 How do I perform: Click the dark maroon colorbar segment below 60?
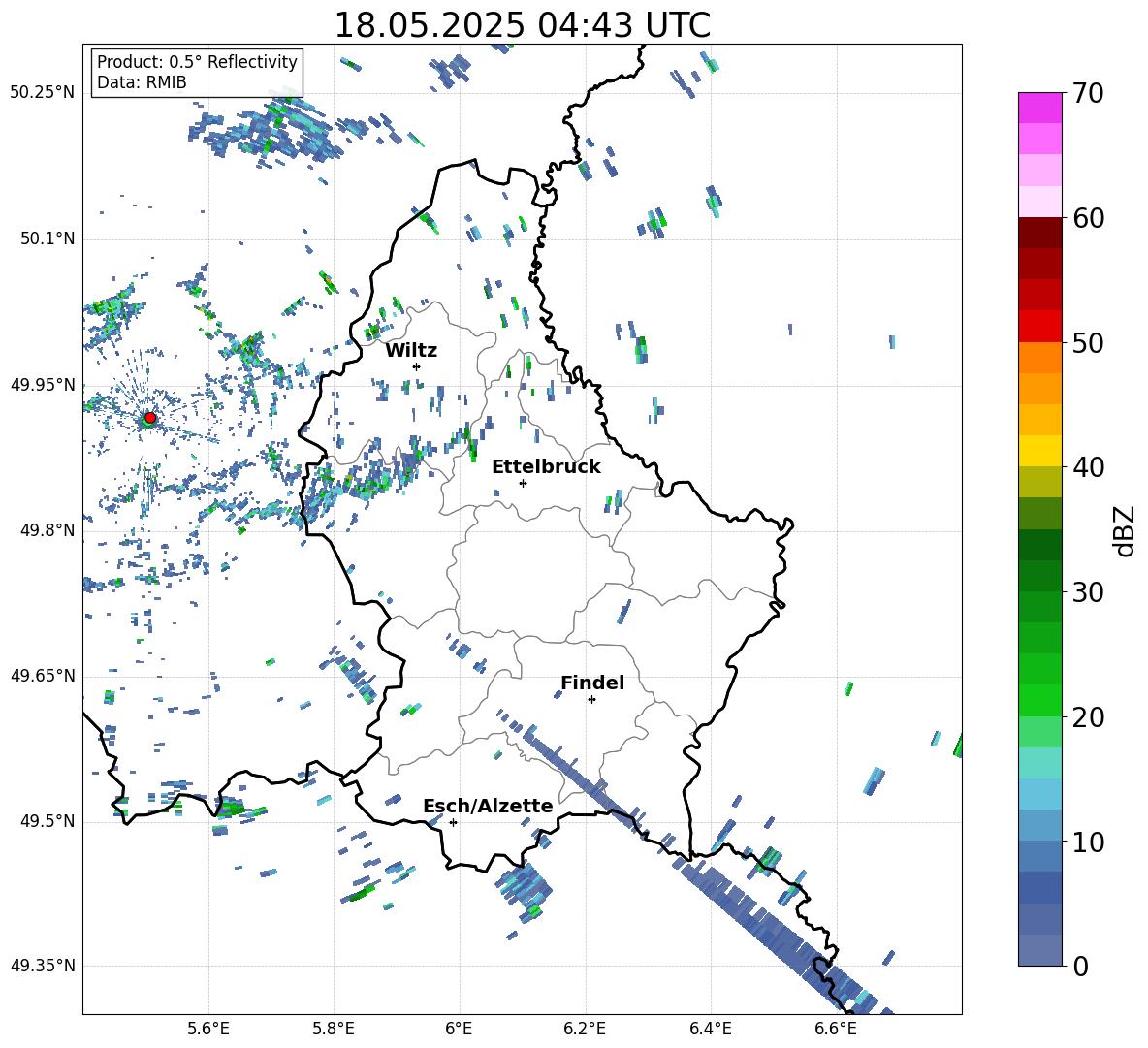pyautogui.click(x=1040, y=233)
